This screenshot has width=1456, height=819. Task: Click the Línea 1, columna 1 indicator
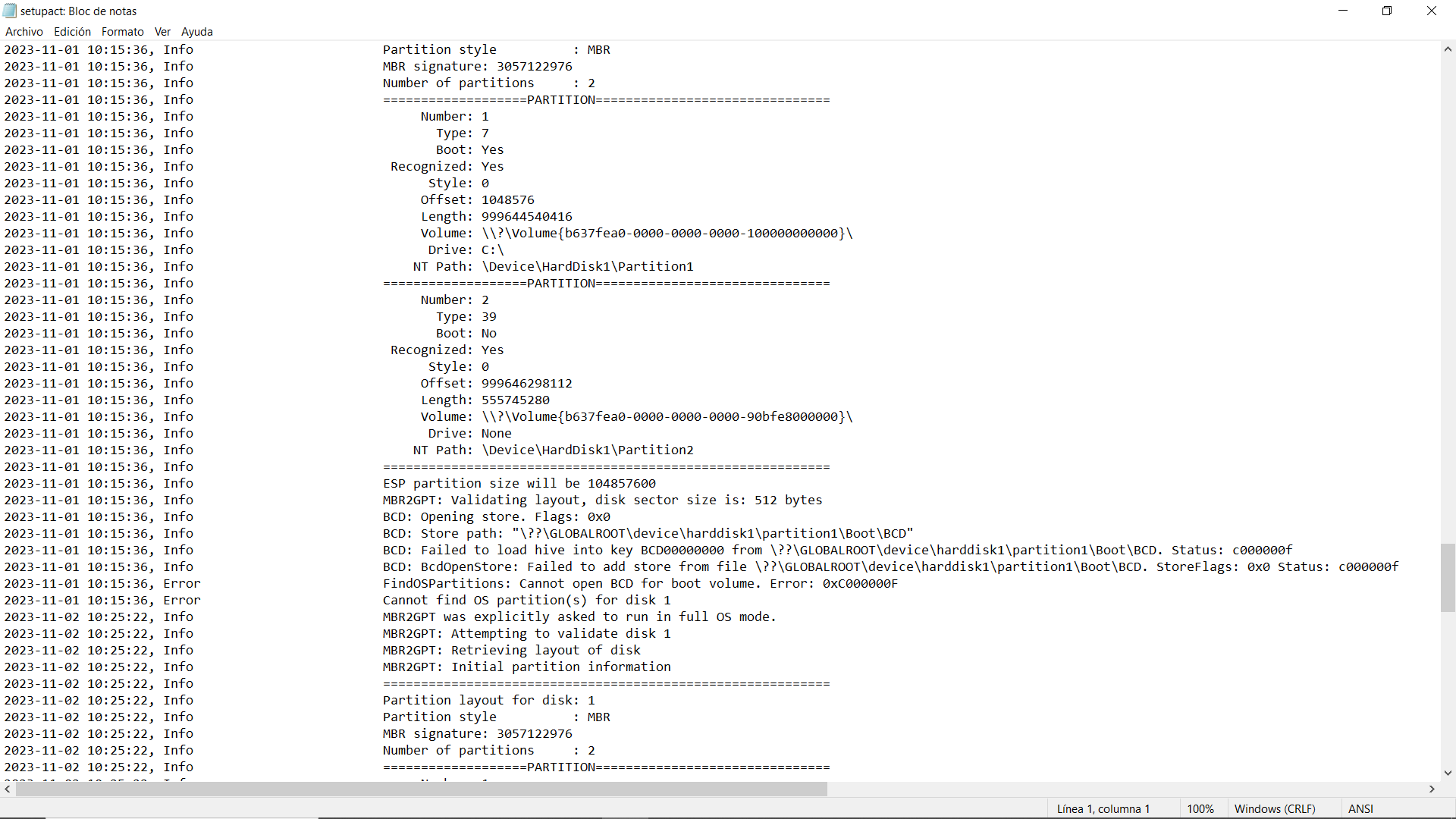pos(1103,809)
